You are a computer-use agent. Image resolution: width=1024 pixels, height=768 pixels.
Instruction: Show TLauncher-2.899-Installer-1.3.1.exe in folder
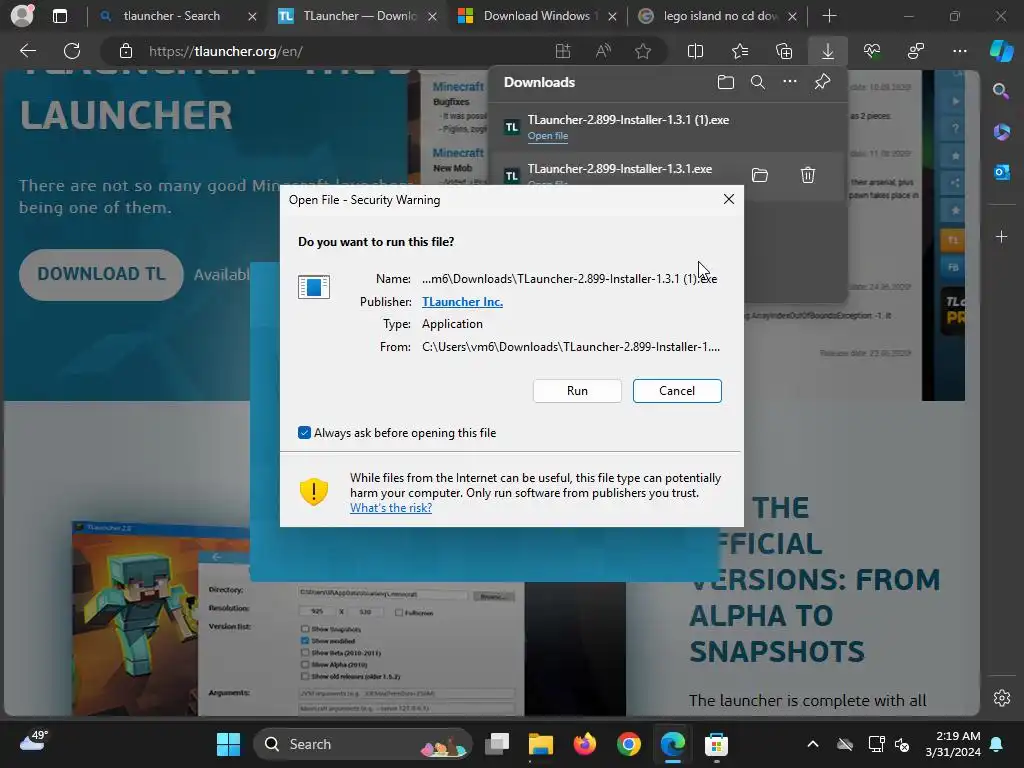point(760,175)
